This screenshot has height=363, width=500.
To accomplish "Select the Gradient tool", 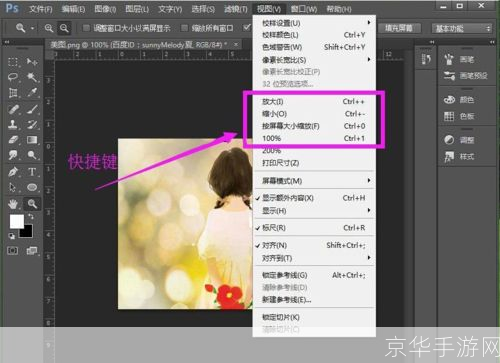I will 32,140.
